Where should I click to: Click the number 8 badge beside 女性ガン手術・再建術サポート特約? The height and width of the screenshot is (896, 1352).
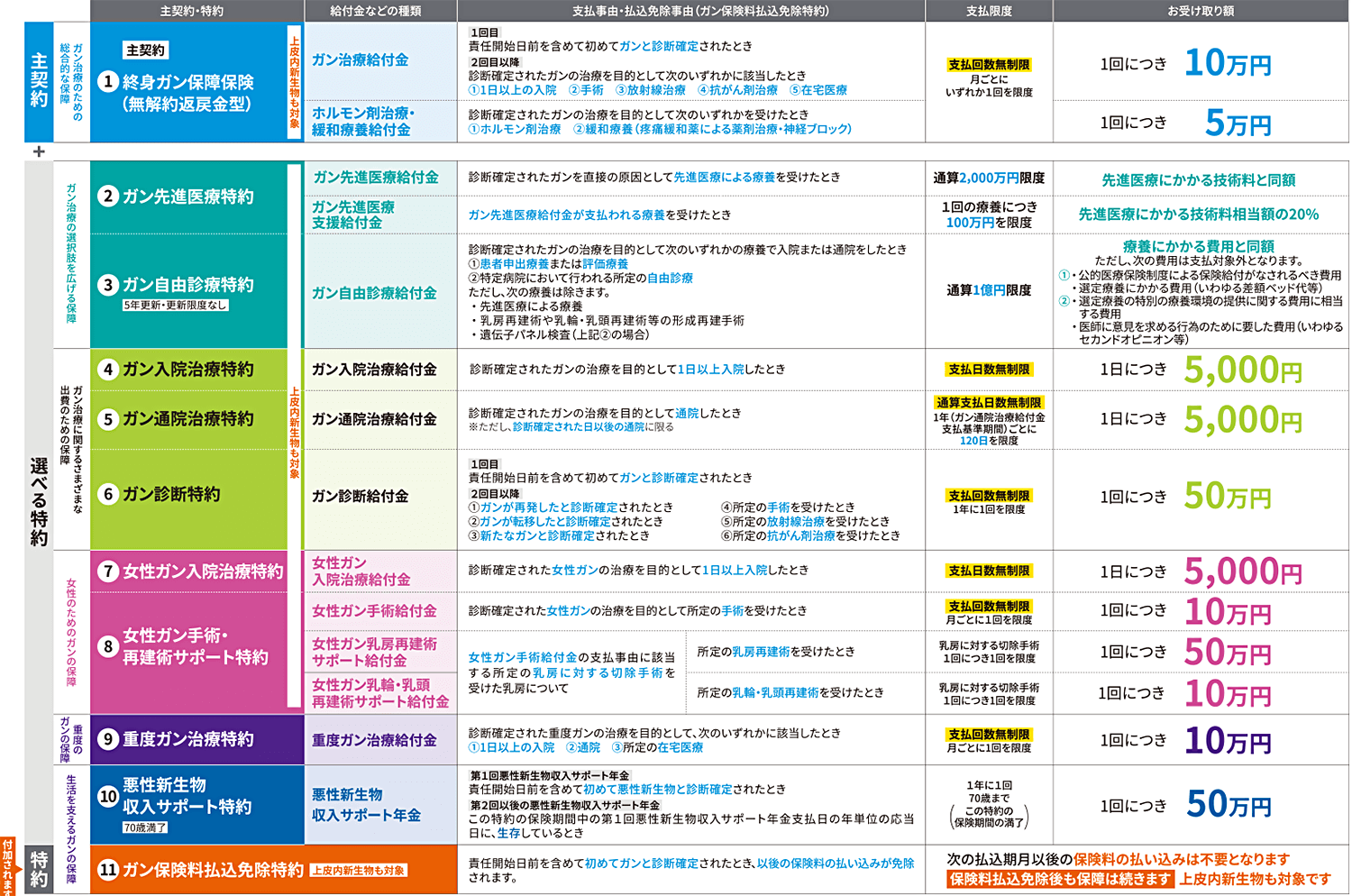pos(108,645)
